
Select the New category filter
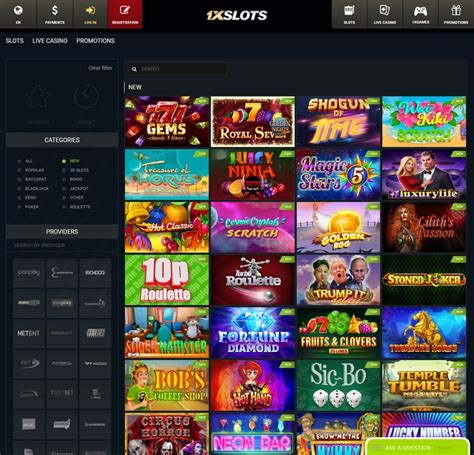71,161
